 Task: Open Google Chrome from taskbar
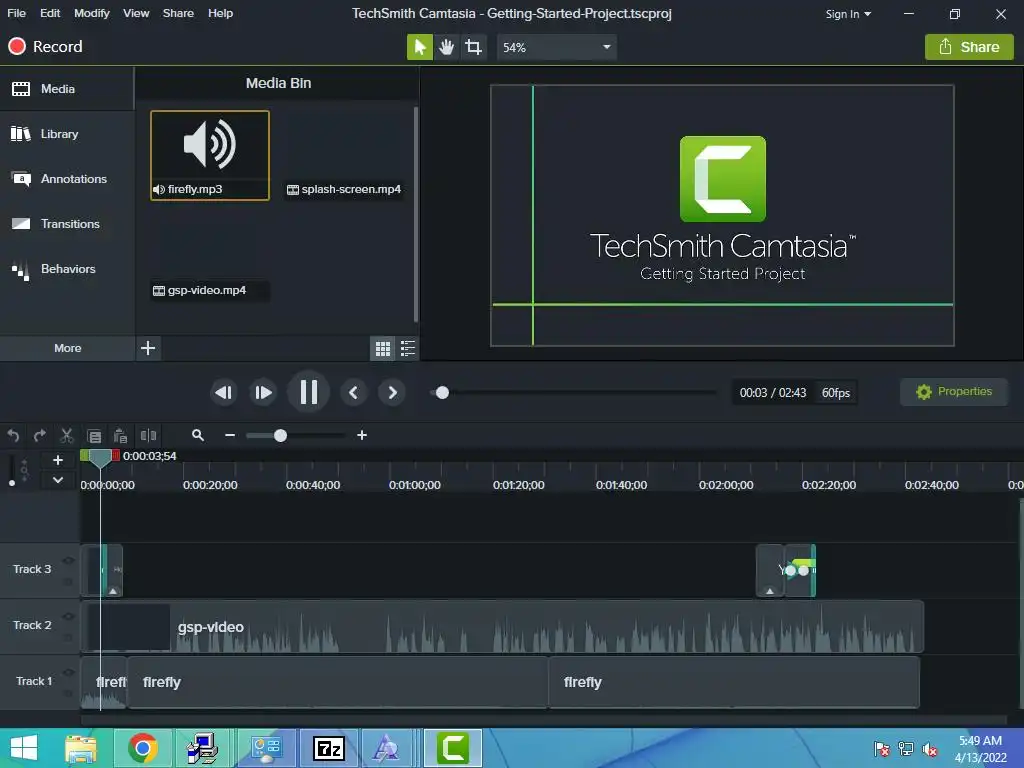(143, 748)
